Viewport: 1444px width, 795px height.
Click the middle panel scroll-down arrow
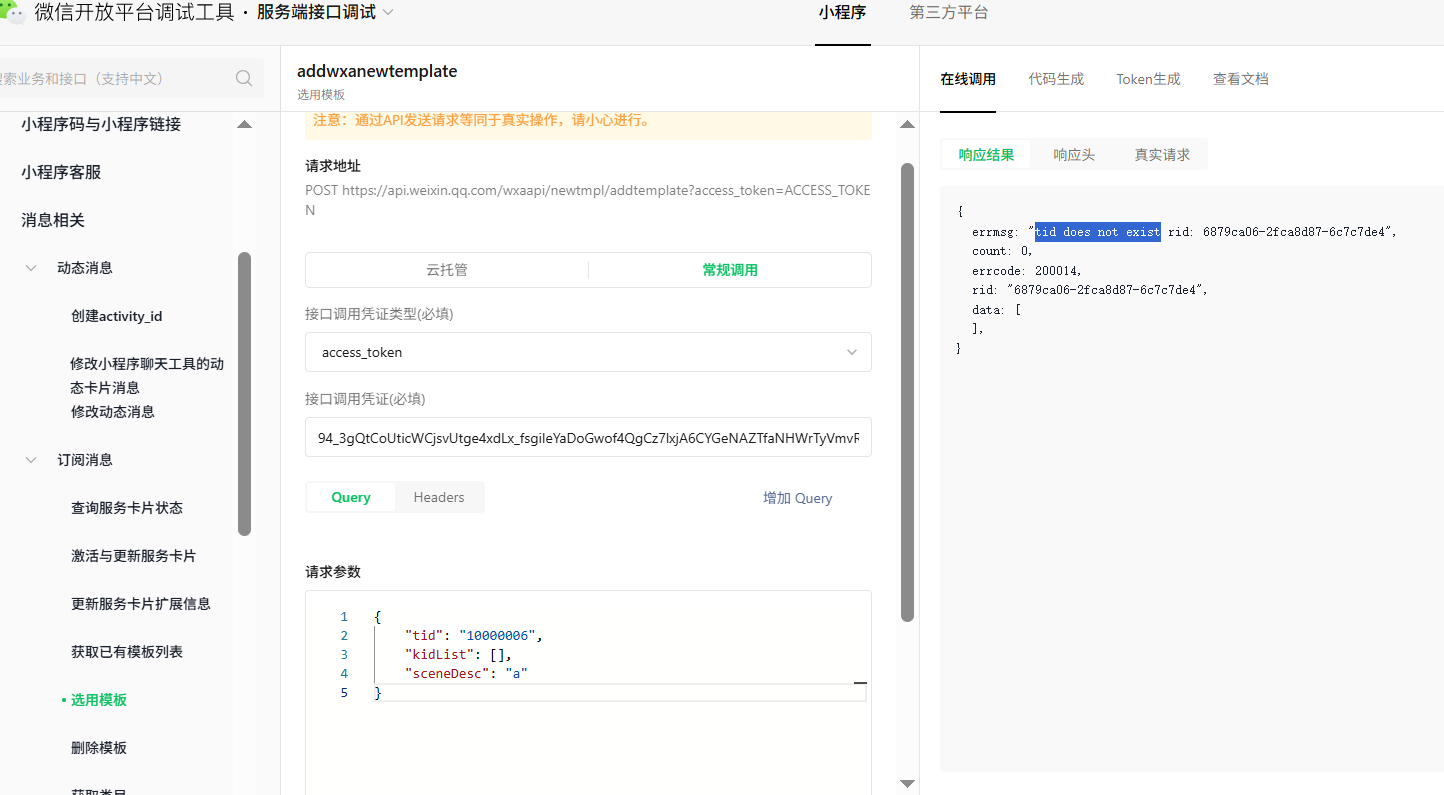907,783
